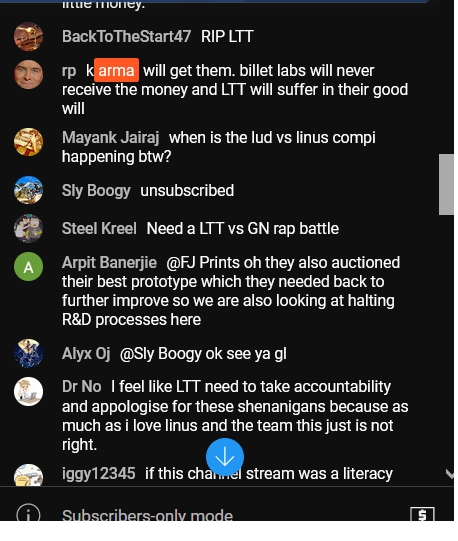Select the username iggy12345

(x=98, y=473)
